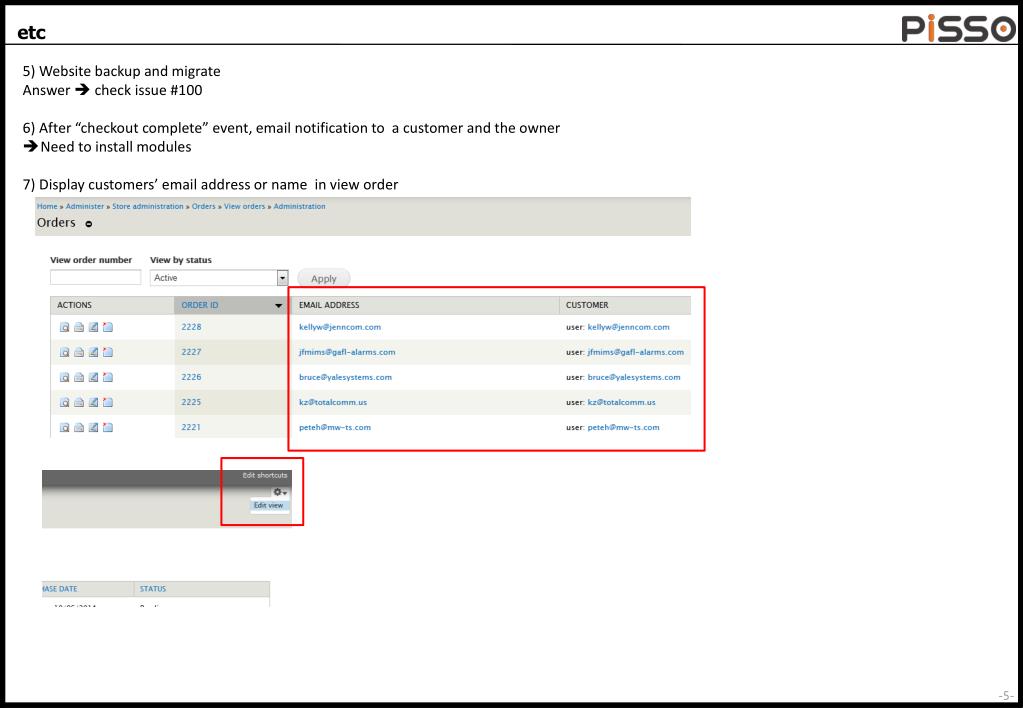This screenshot has height=708, width=1023.
Task: Open Administer breadcrumb link
Action: point(85,206)
